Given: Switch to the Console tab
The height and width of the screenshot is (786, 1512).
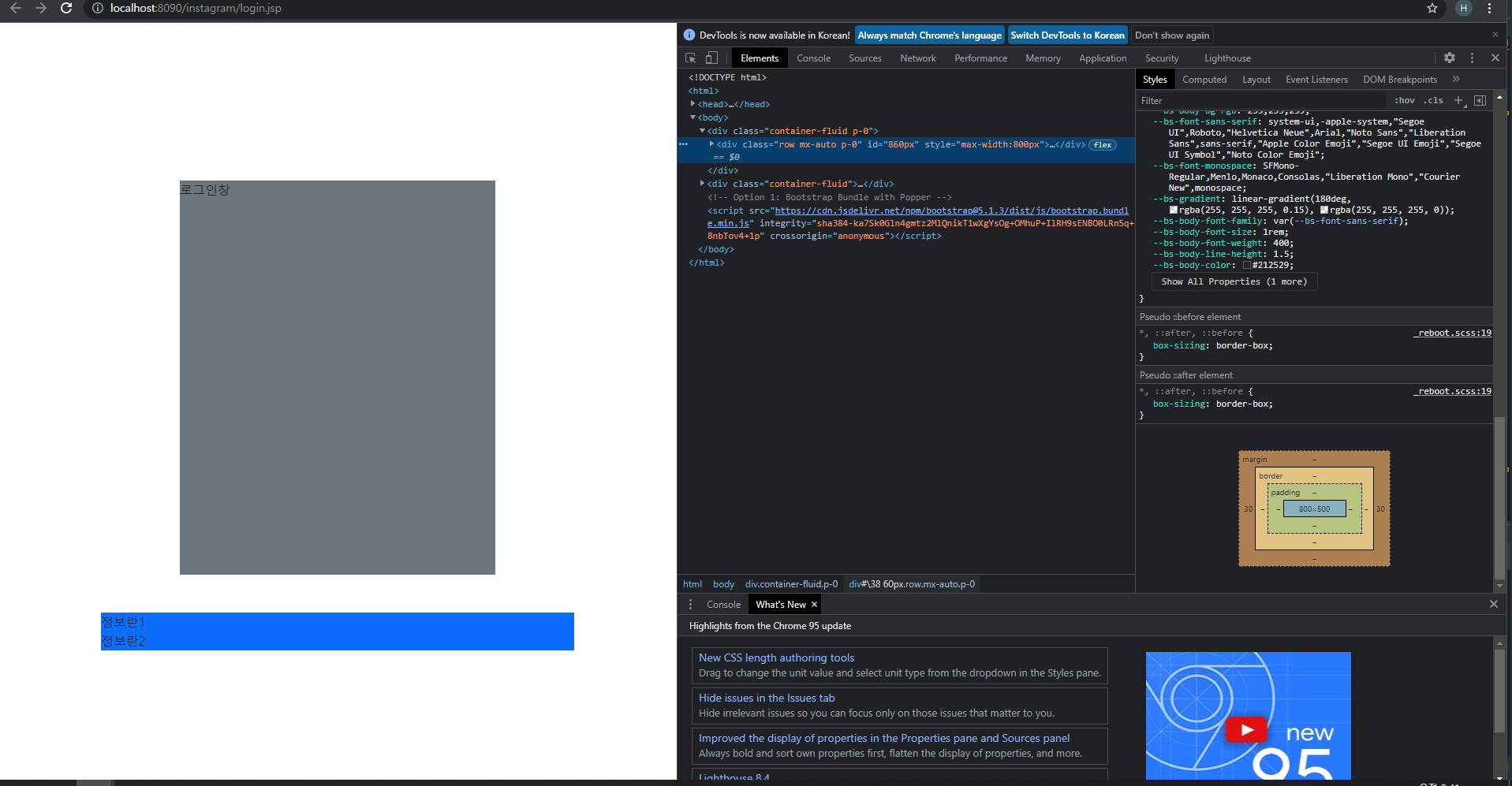Looking at the screenshot, I should point(813,58).
